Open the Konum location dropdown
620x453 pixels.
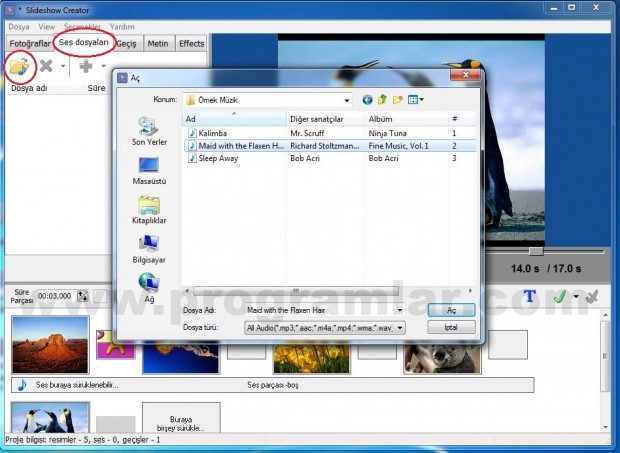point(346,100)
